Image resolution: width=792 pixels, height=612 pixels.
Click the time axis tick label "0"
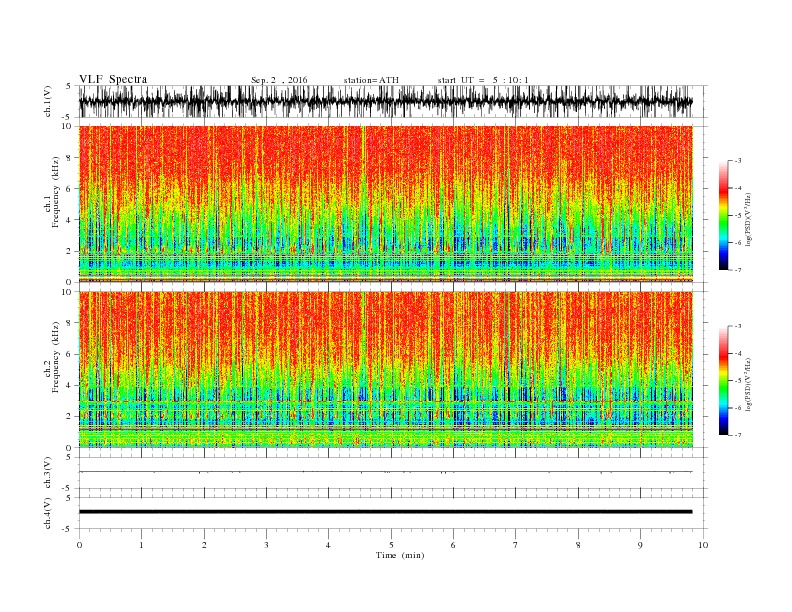click(79, 545)
